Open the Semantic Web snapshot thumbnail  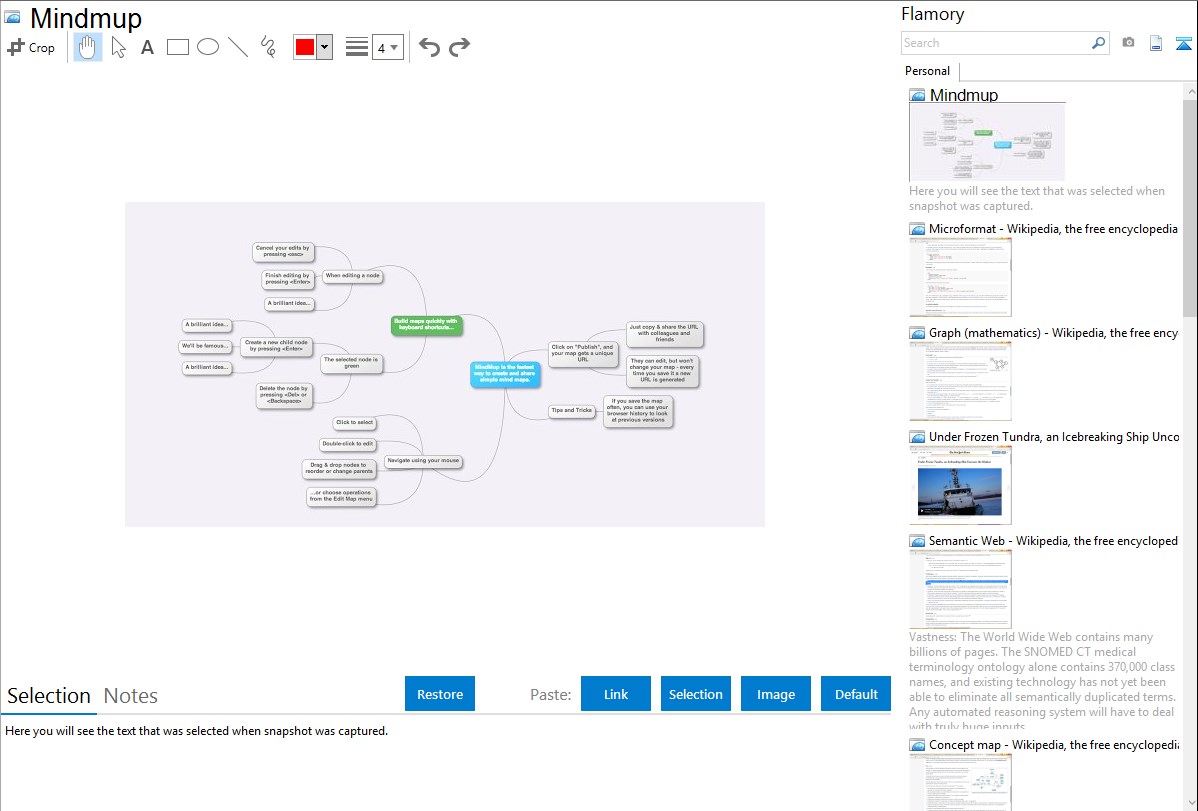tap(960, 589)
